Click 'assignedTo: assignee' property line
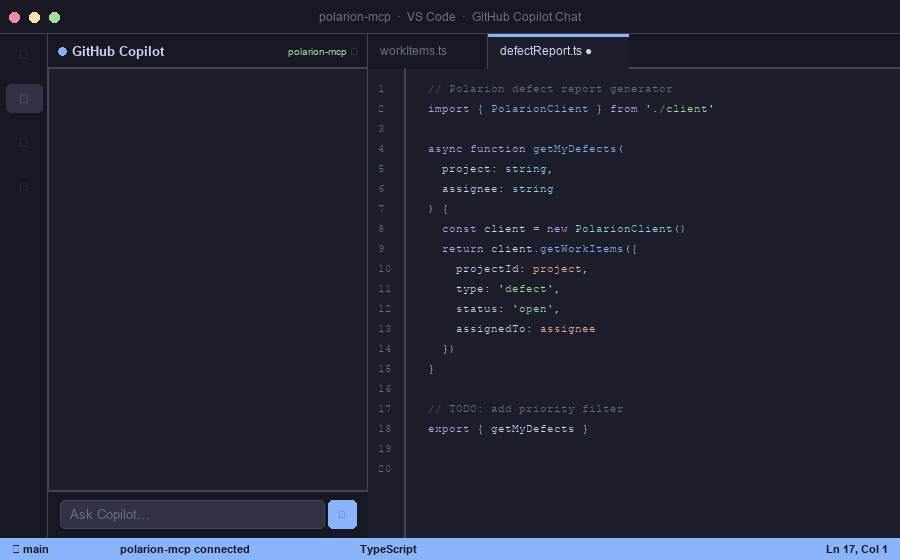Image resolution: width=900 pixels, height=560 pixels. tap(526, 329)
